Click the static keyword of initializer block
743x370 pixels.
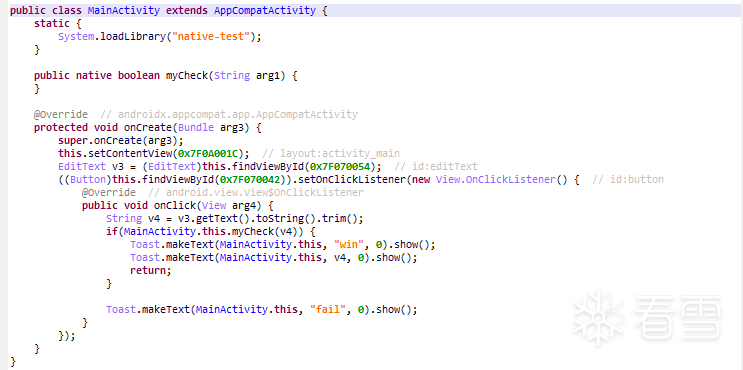(x=52, y=24)
